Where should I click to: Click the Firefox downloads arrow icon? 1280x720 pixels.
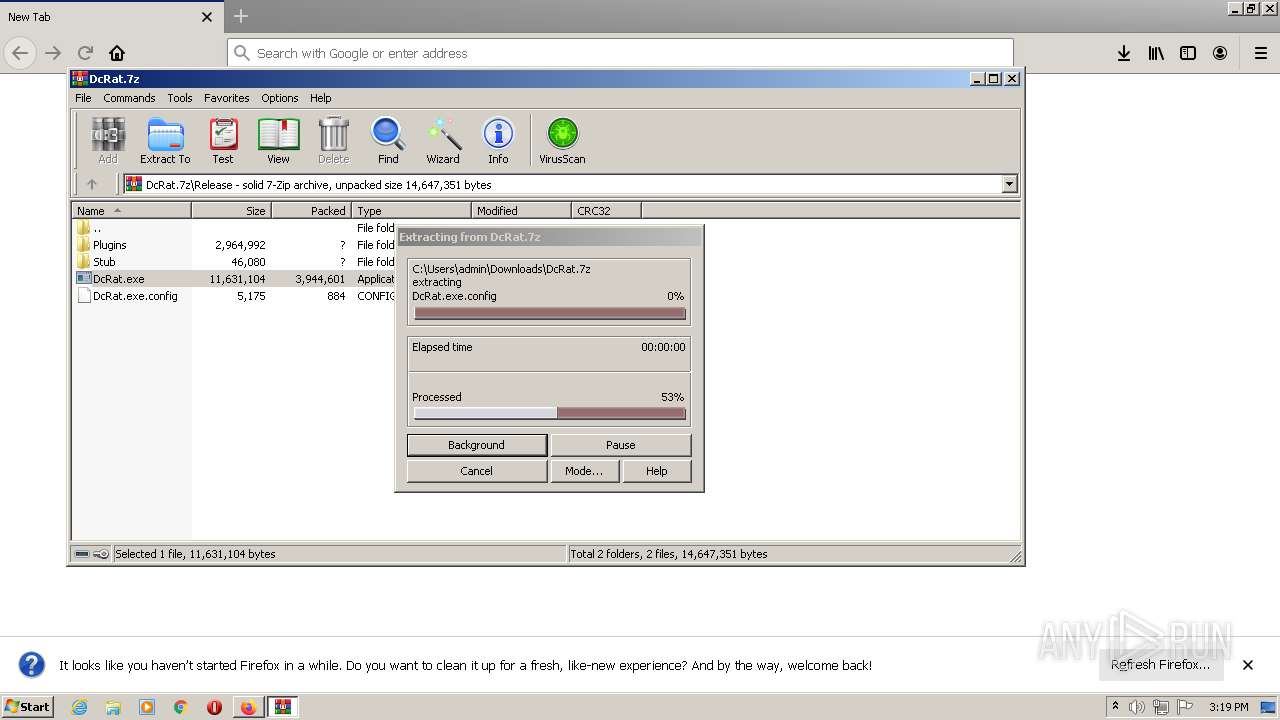coord(1124,53)
